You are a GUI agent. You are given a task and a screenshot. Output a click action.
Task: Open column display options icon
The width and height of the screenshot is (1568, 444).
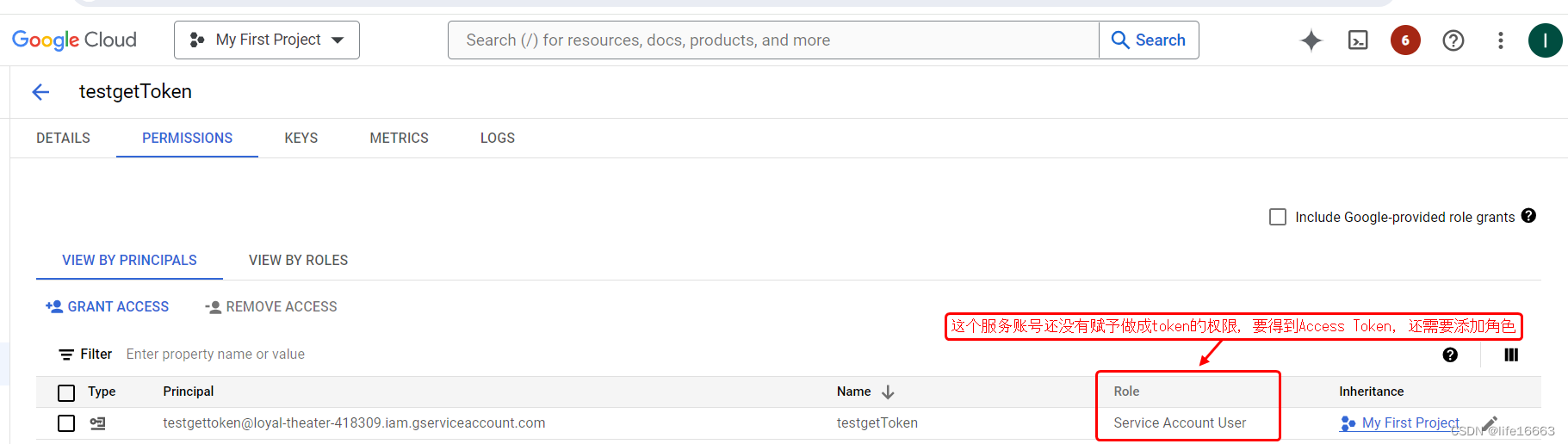coord(1511,355)
